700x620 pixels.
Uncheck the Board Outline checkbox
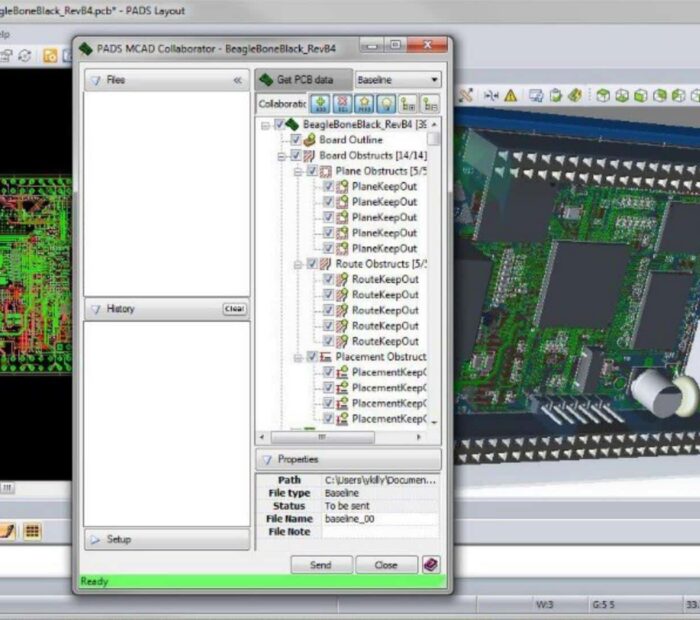point(296,140)
